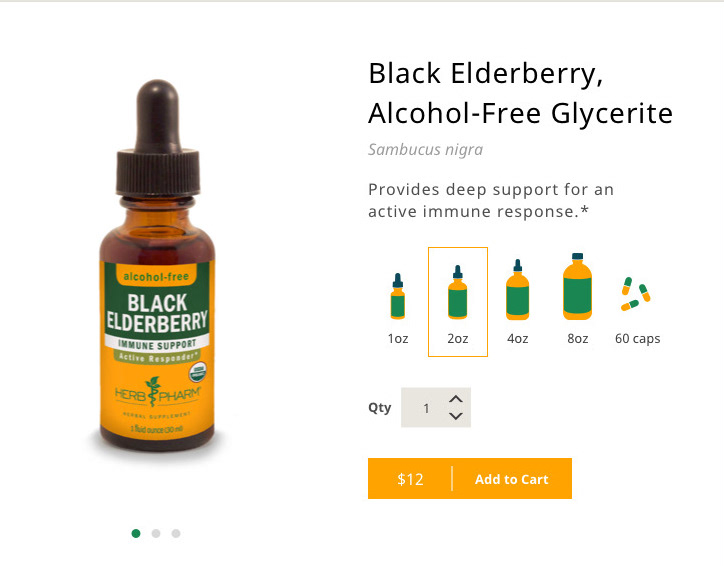
Task: Switch to the second image carousel dot
Action: 156,534
